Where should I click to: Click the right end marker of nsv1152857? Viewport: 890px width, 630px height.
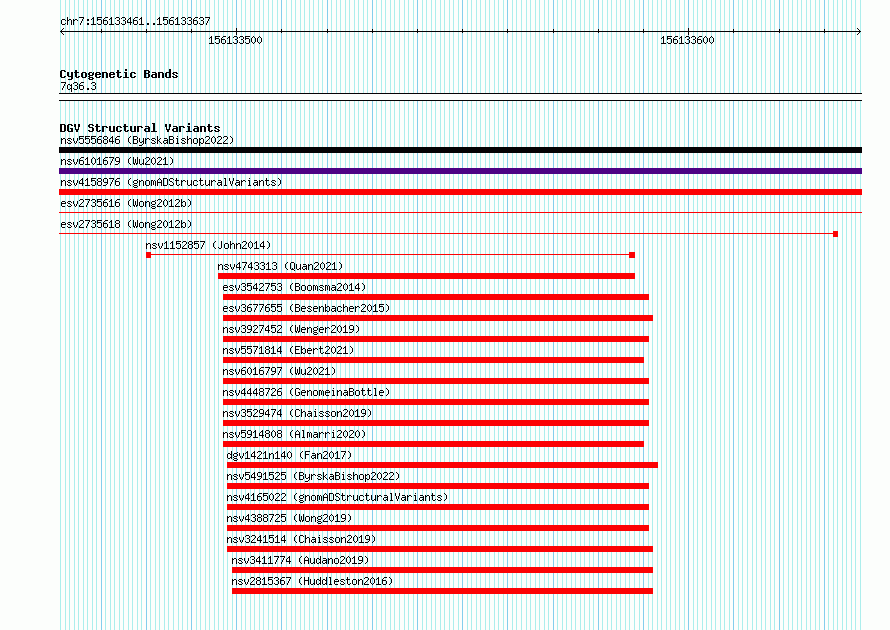pos(632,255)
